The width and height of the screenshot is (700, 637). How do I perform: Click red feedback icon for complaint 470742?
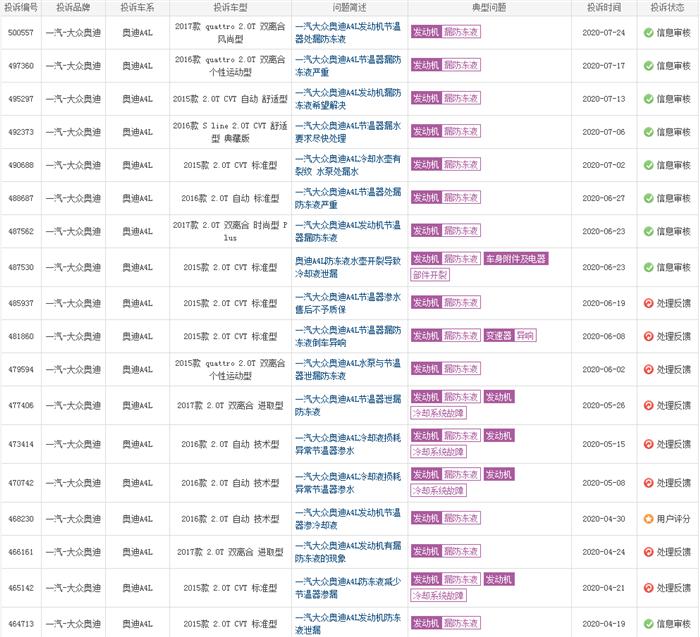[648, 483]
